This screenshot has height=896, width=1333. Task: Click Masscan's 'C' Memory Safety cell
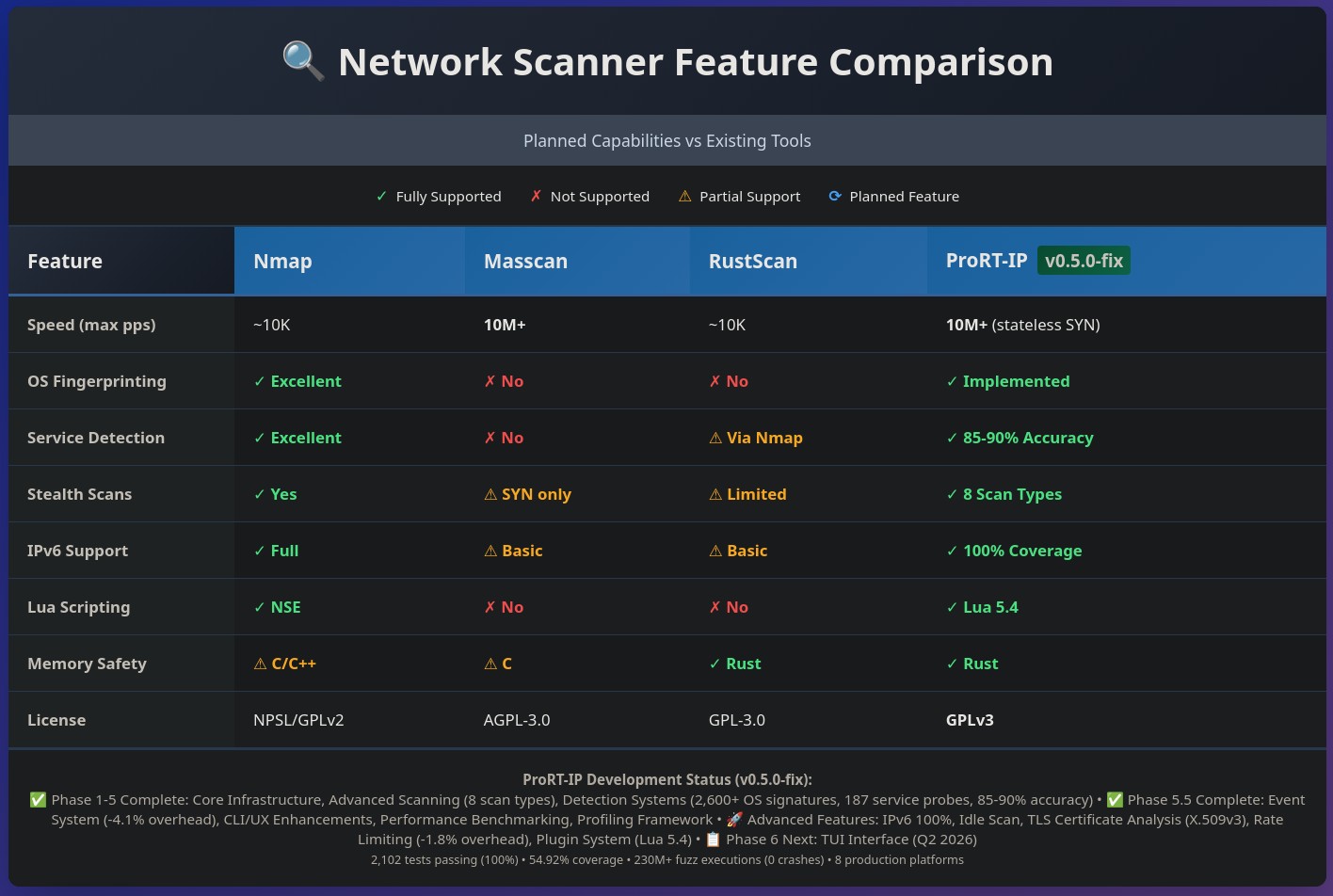pyautogui.click(x=498, y=664)
